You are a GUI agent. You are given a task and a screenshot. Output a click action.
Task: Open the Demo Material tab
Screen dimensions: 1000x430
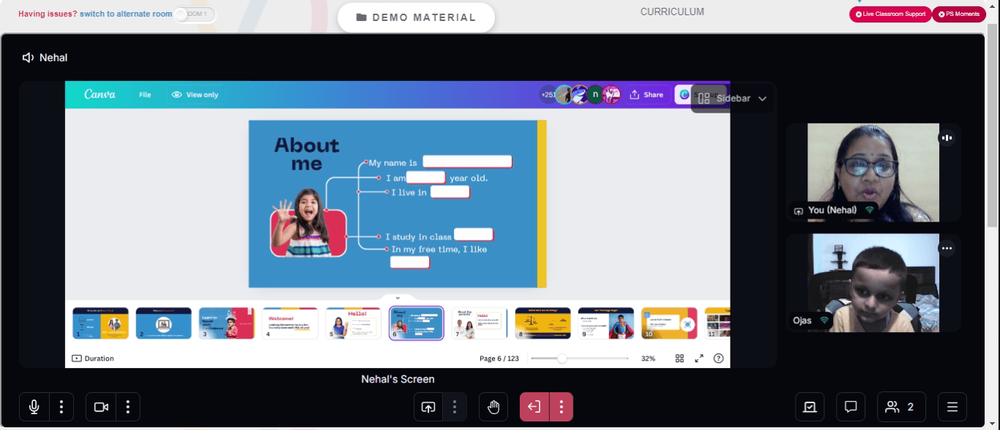click(416, 17)
